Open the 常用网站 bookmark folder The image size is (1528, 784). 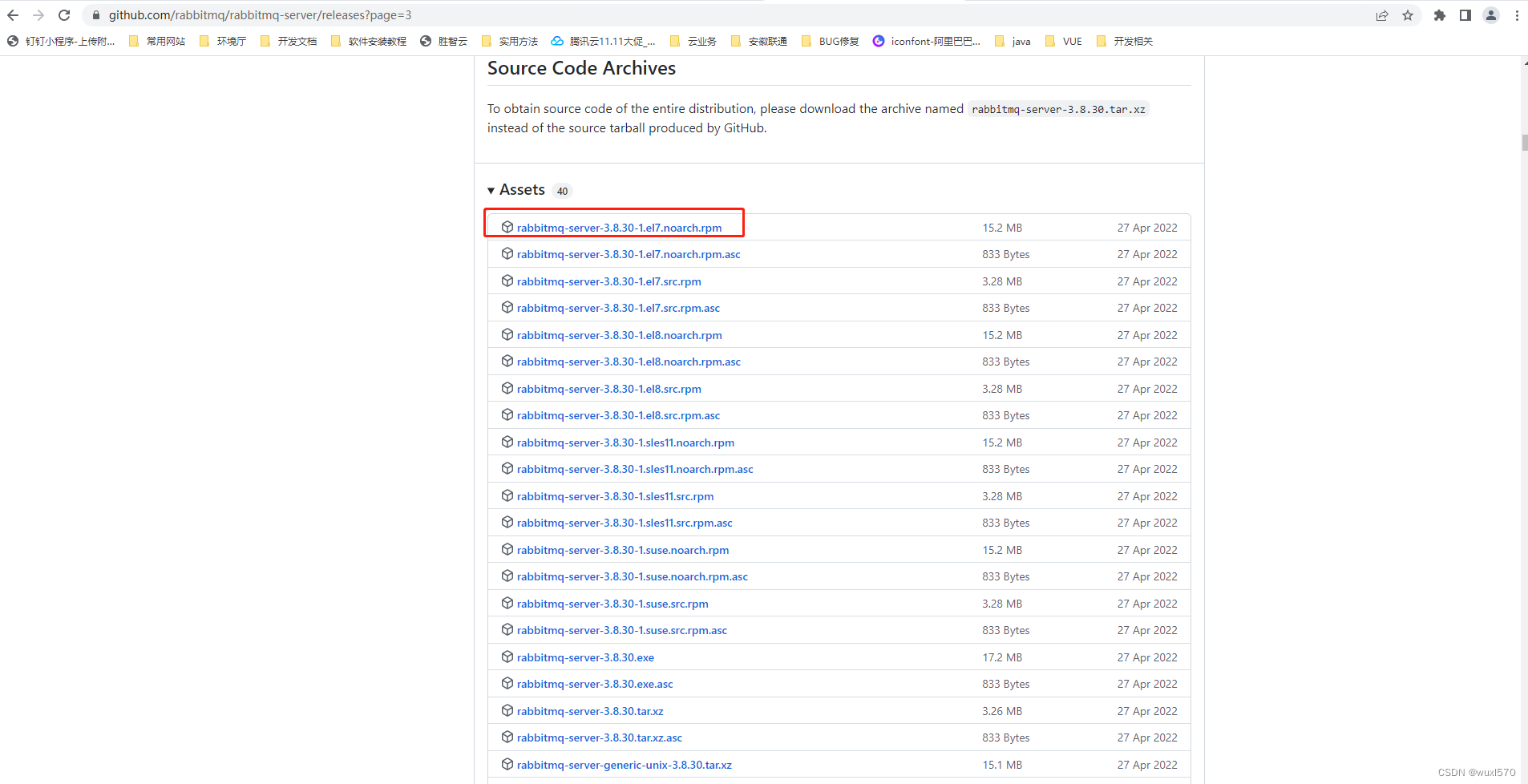tap(157, 41)
